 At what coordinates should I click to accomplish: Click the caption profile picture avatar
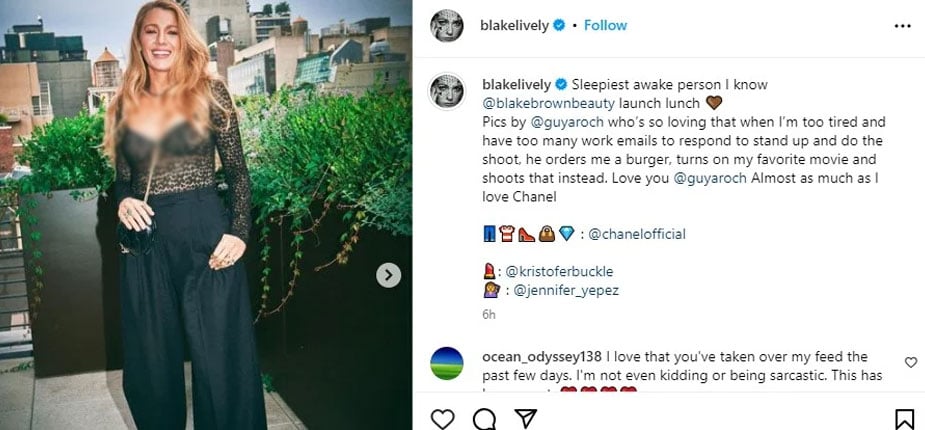(447, 91)
